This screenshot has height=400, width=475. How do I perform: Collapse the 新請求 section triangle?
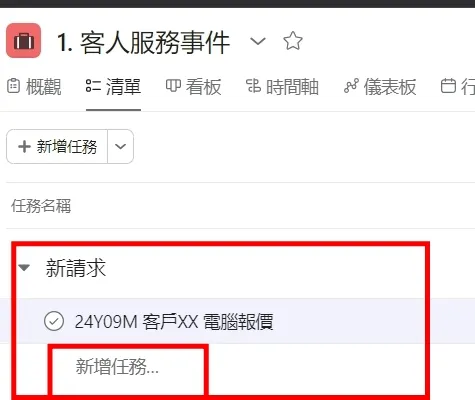point(24,267)
